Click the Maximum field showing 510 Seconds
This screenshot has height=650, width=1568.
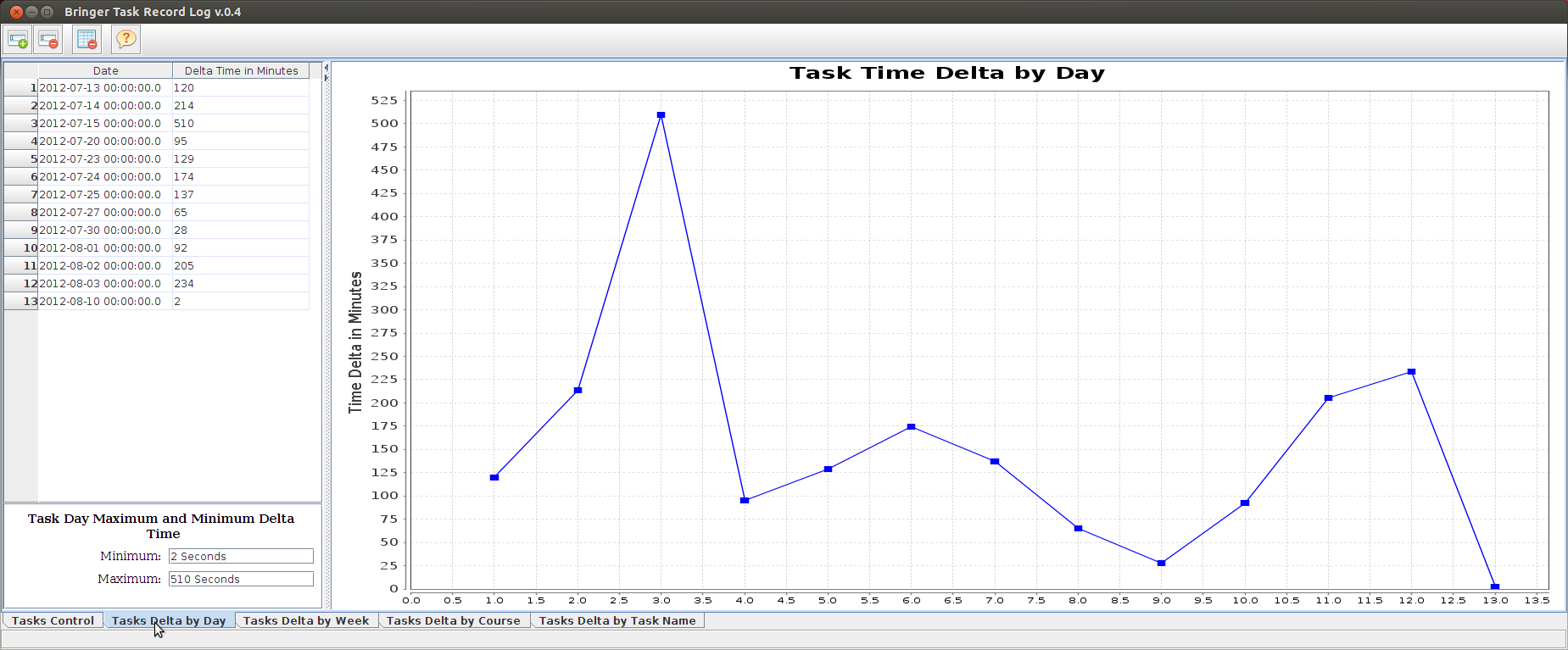pos(241,579)
